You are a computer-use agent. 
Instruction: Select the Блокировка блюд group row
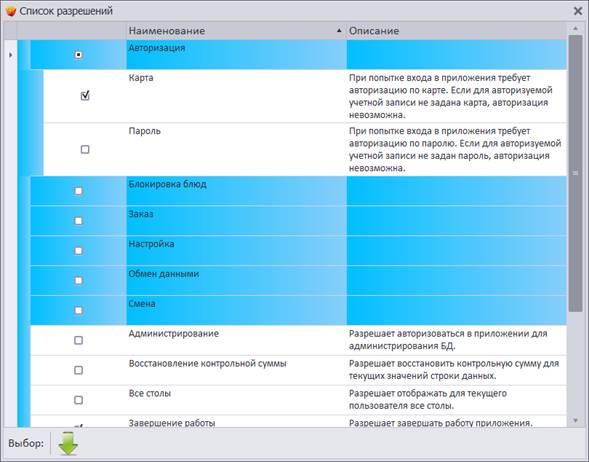pos(298,191)
